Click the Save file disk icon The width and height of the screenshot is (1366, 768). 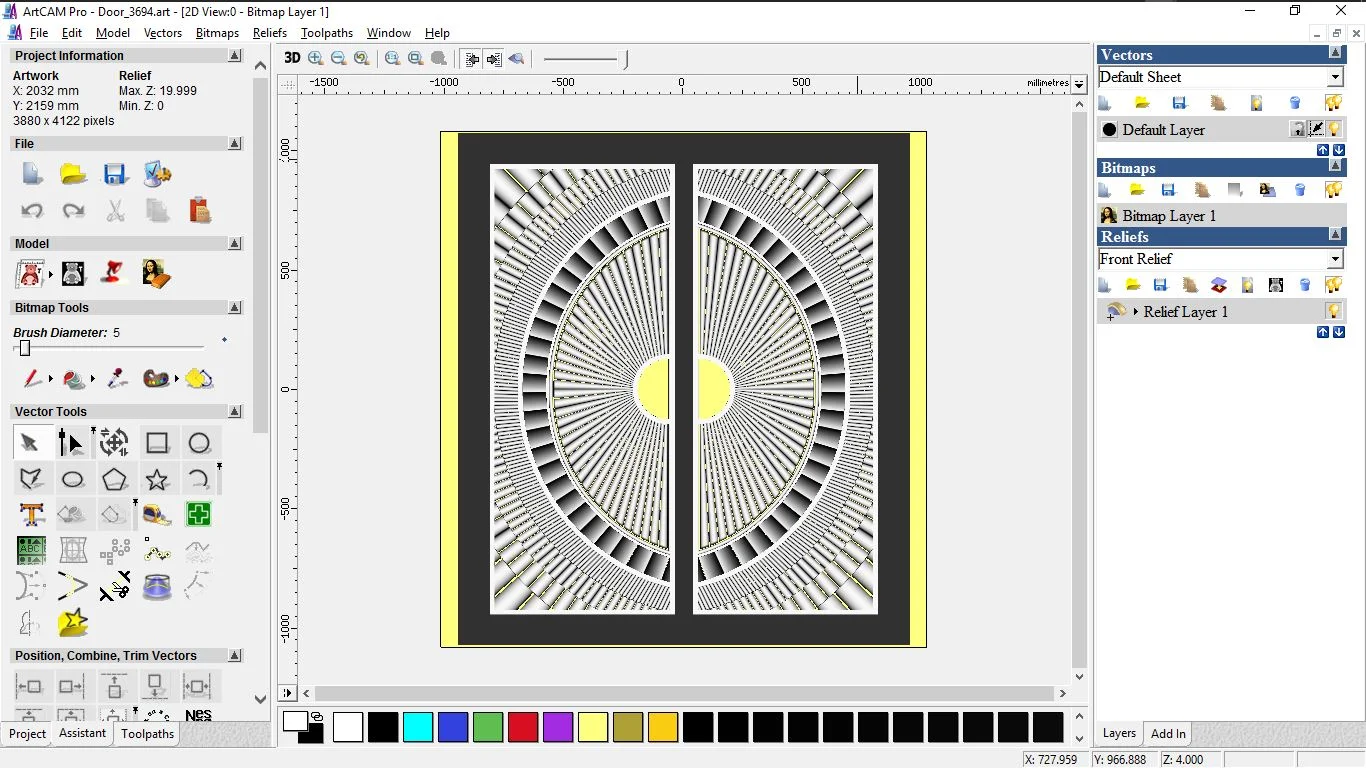pyautogui.click(x=115, y=174)
